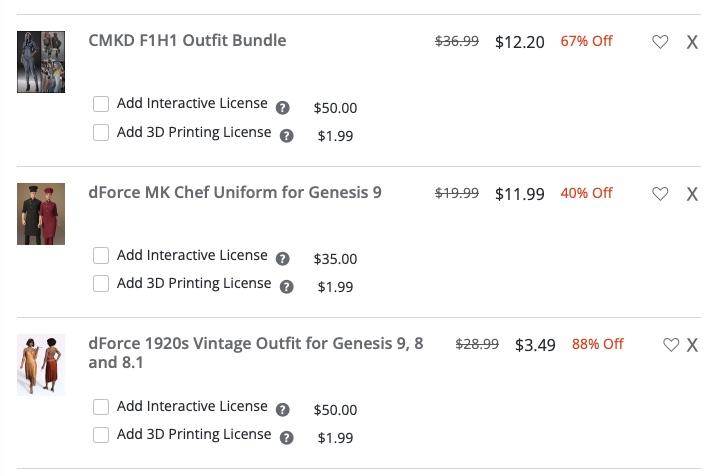Viewport: 721px width, 476px height.
Task: Open 3D Printing License info for Chef Uniform
Action: pos(287,287)
